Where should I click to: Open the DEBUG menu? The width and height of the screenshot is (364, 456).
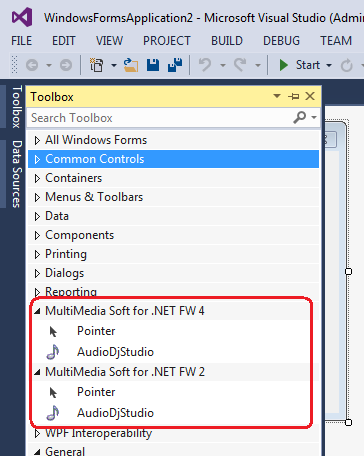pyautogui.click(x=281, y=41)
